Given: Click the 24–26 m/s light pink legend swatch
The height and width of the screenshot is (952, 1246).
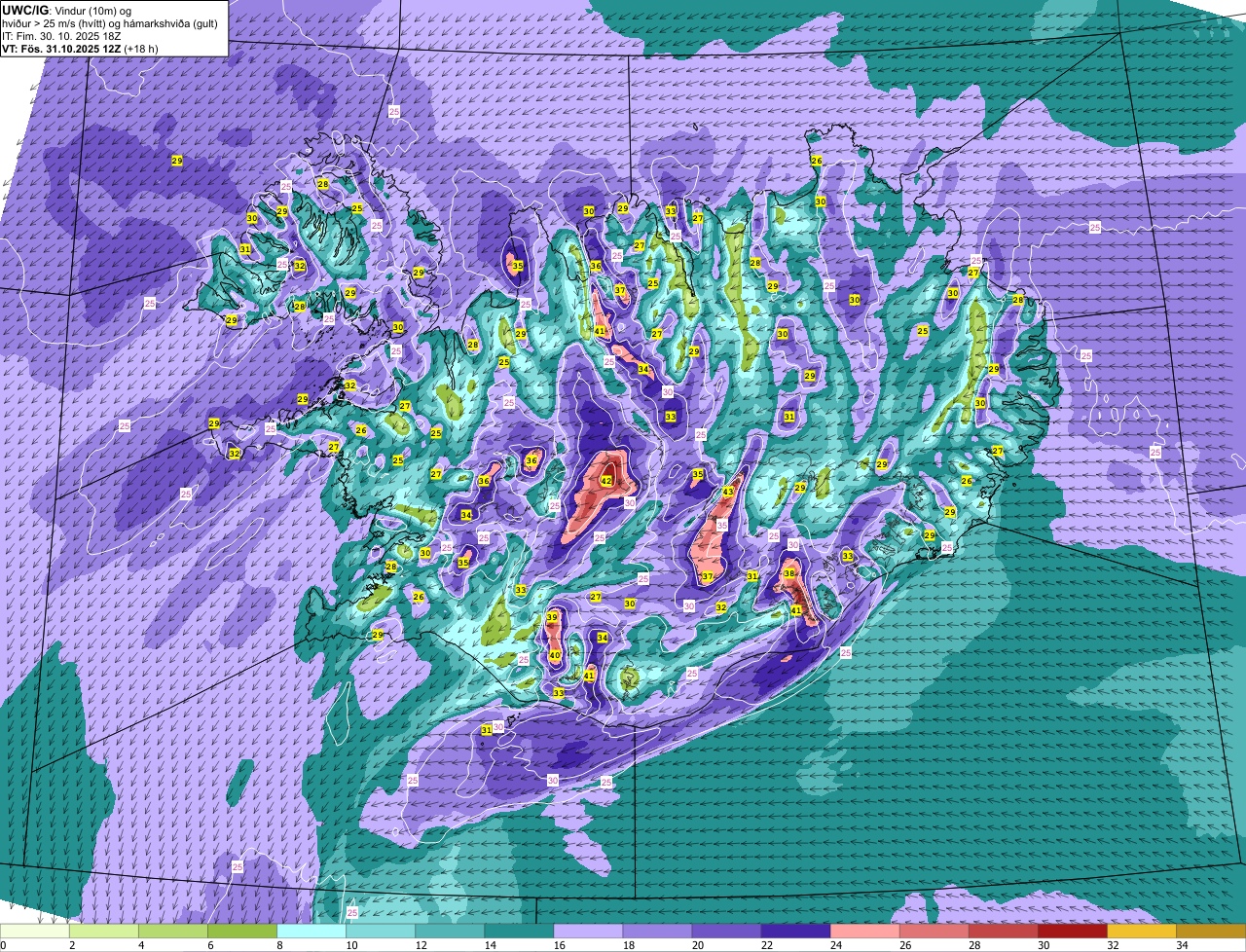Looking at the screenshot, I should coord(864,932).
